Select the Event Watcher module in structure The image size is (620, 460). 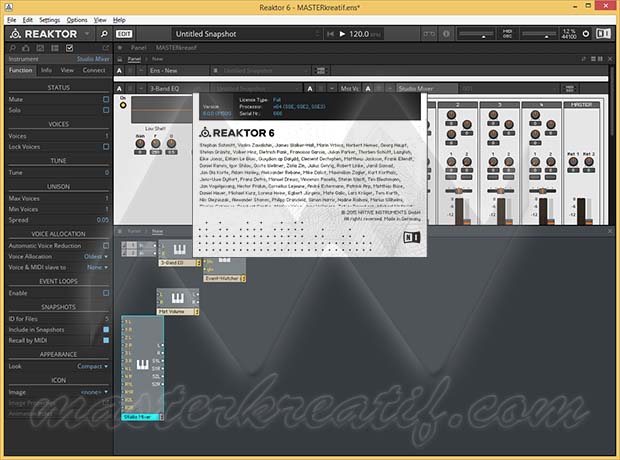(224, 270)
